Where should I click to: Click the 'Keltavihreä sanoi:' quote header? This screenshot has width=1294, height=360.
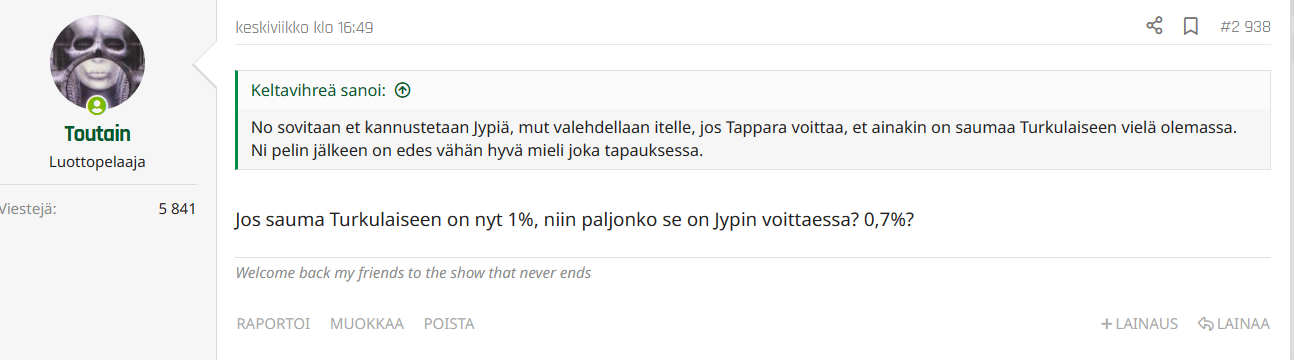click(317, 91)
